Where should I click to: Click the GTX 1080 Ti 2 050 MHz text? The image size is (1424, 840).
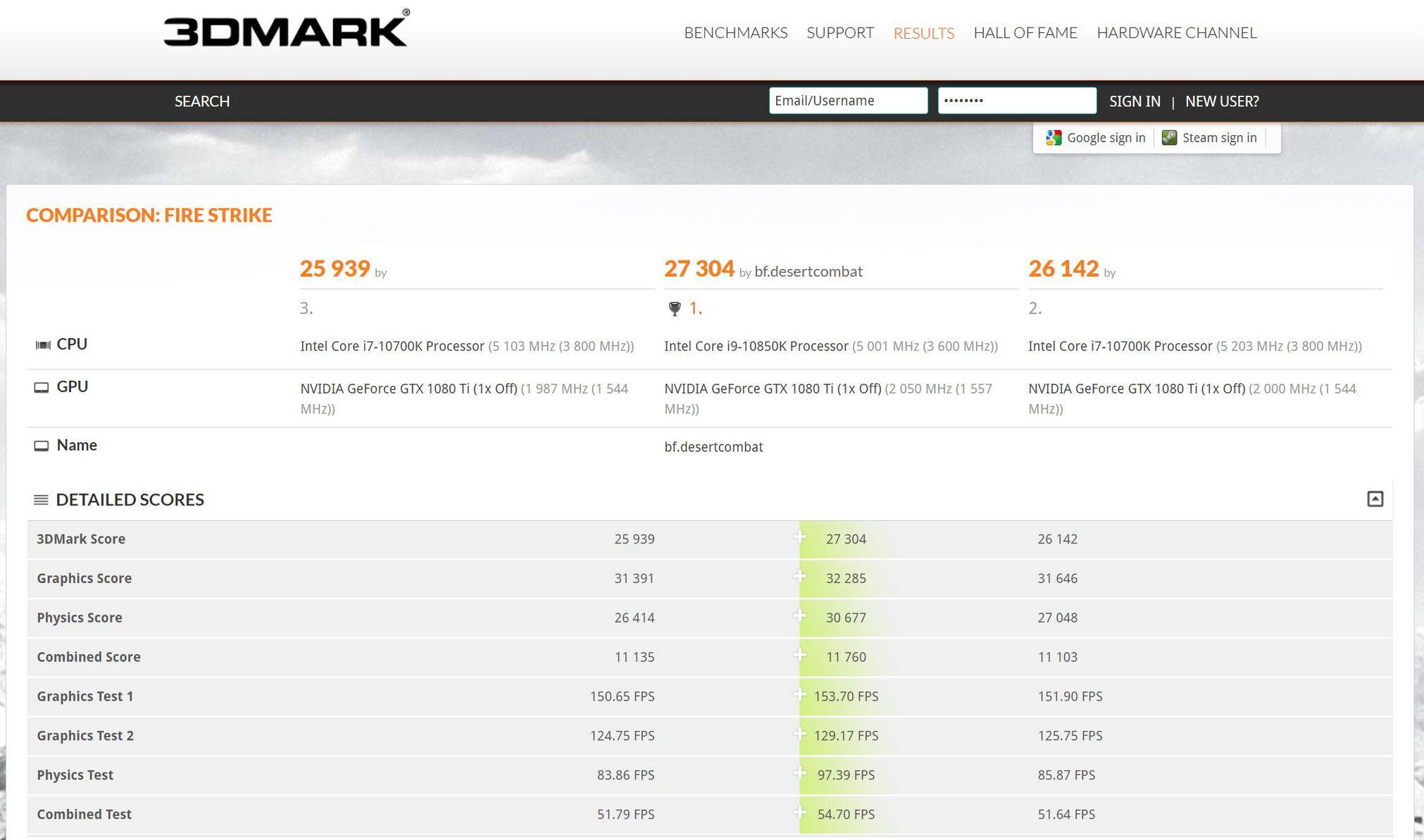[828, 399]
